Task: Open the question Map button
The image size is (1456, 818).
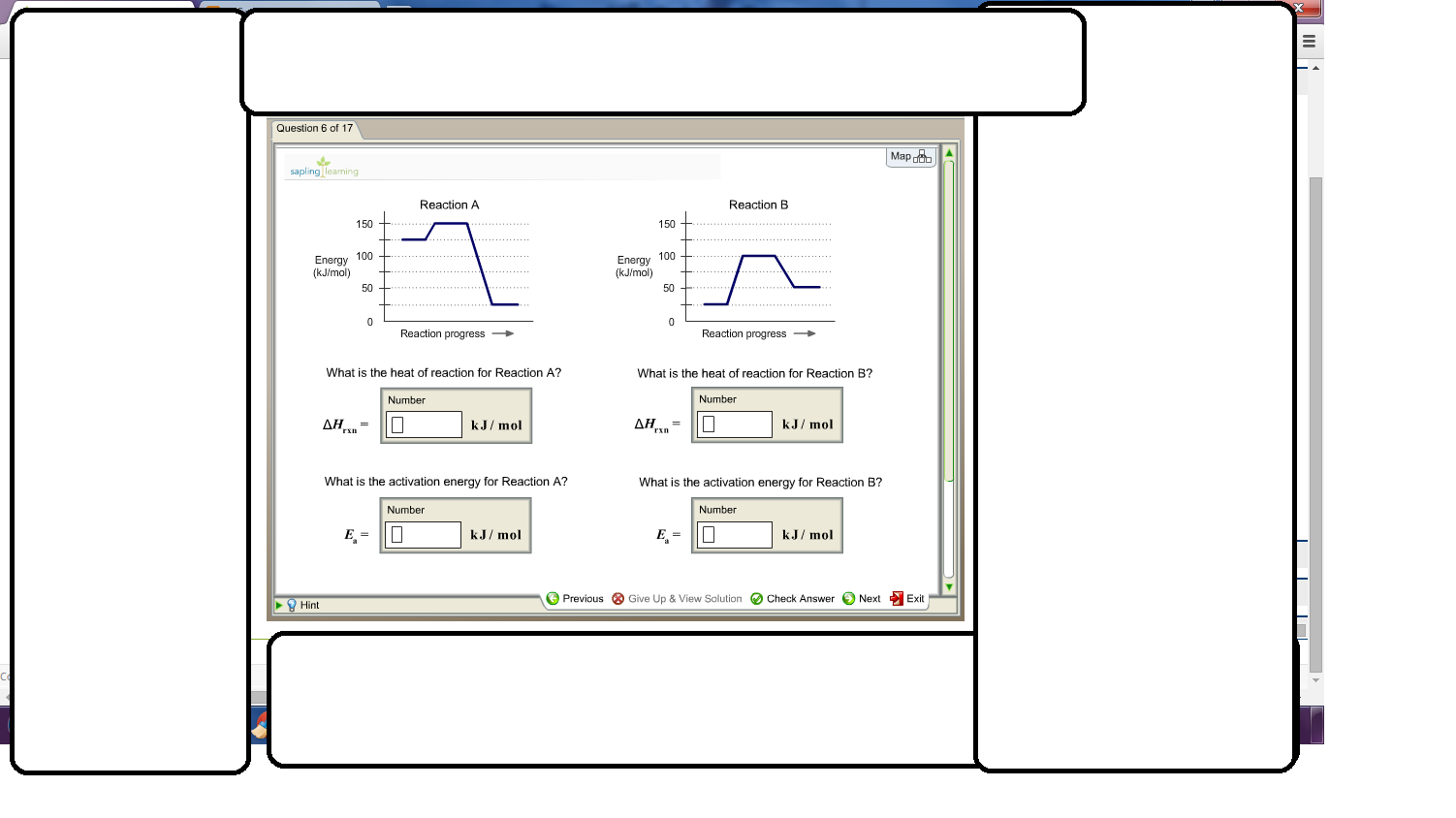Action: coord(911,157)
